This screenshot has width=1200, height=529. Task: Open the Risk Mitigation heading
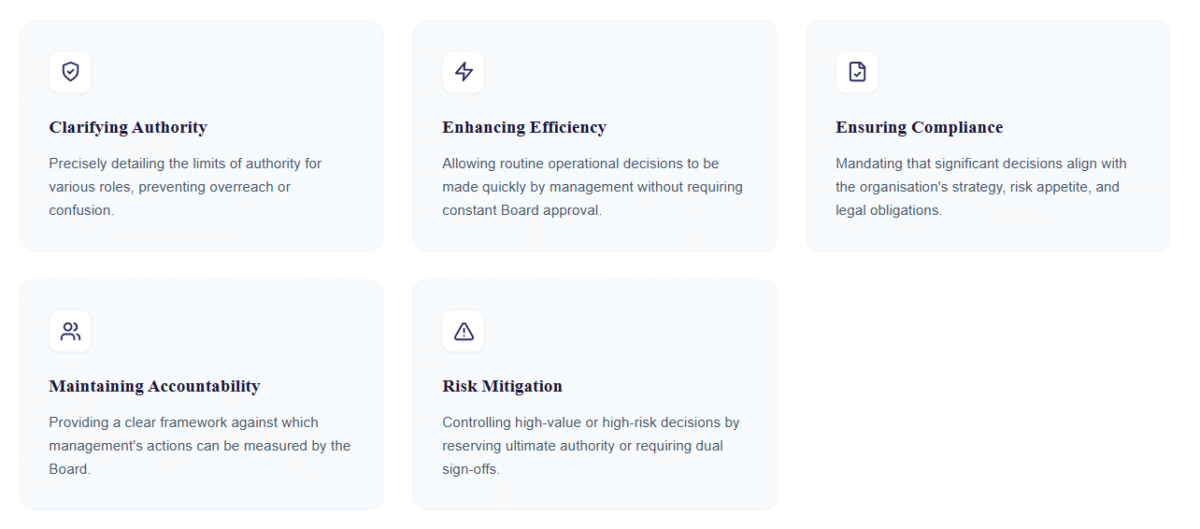click(x=502, y=386)
